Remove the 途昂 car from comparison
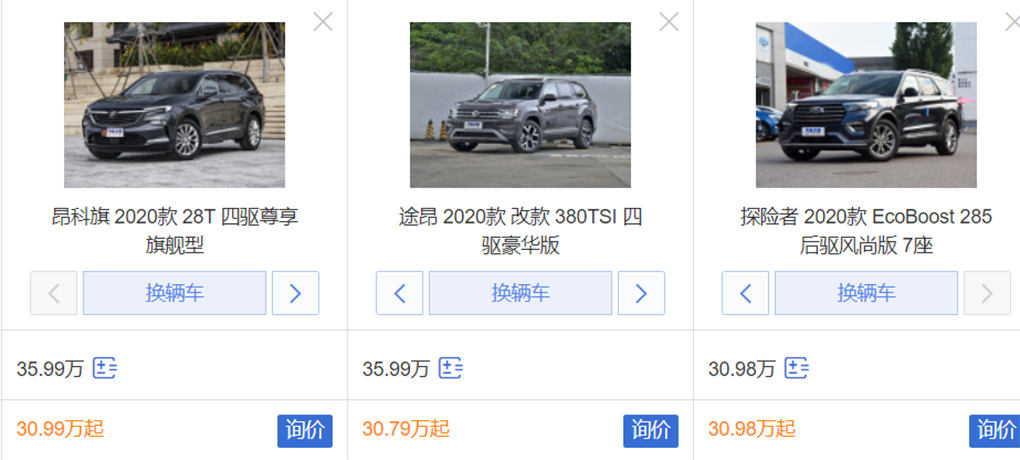This screenshot has height=460, width=1020. [x=669, y=21]
